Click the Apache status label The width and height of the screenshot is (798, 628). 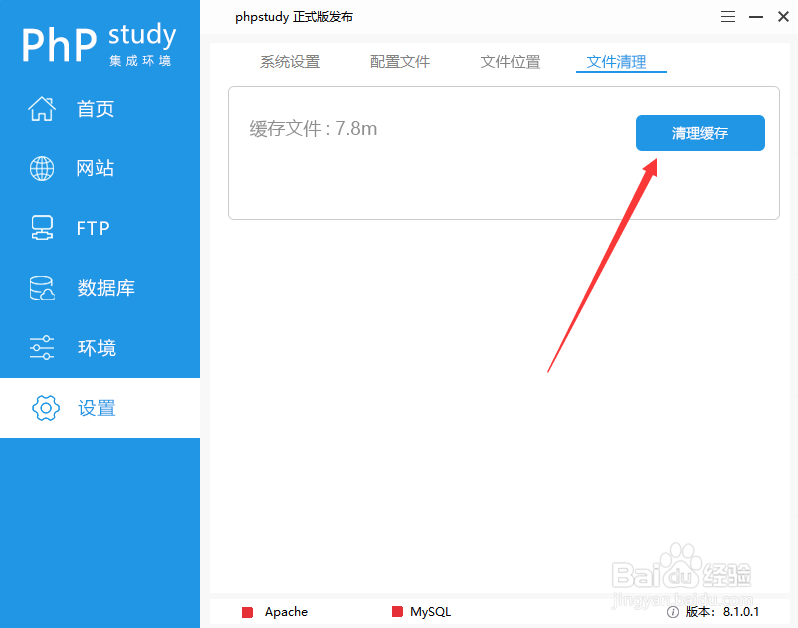(x=286, y=612)
